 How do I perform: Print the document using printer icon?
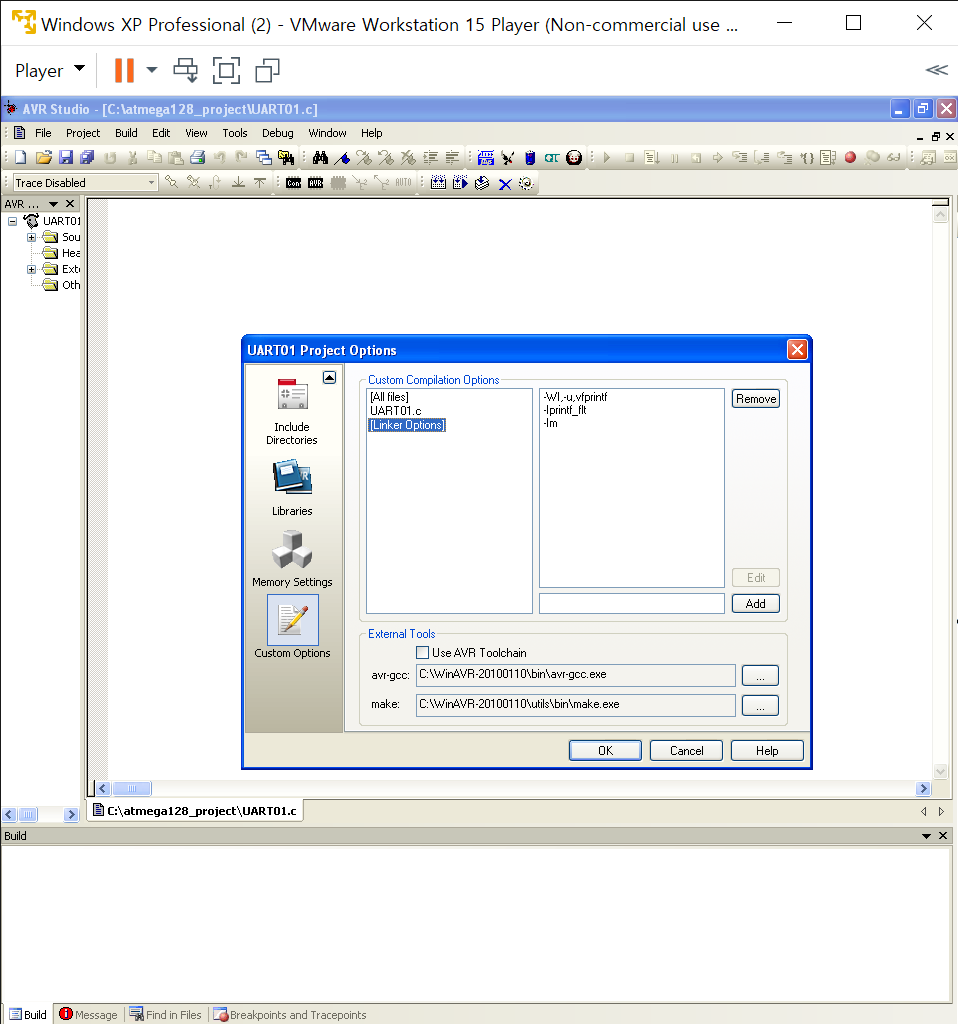tap(198, 157)
